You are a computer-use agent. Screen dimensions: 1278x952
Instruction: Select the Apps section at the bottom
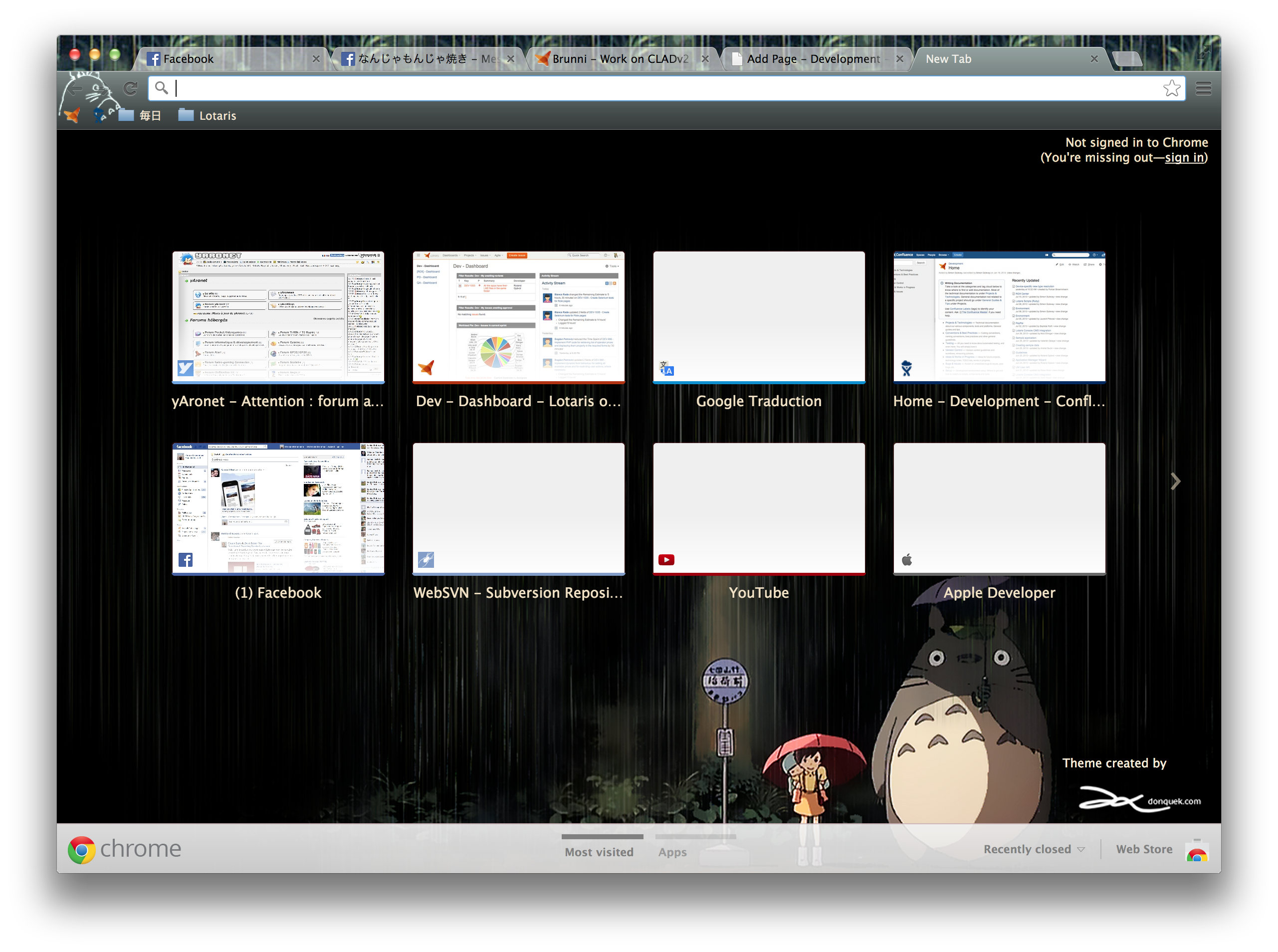pos(672,852)
